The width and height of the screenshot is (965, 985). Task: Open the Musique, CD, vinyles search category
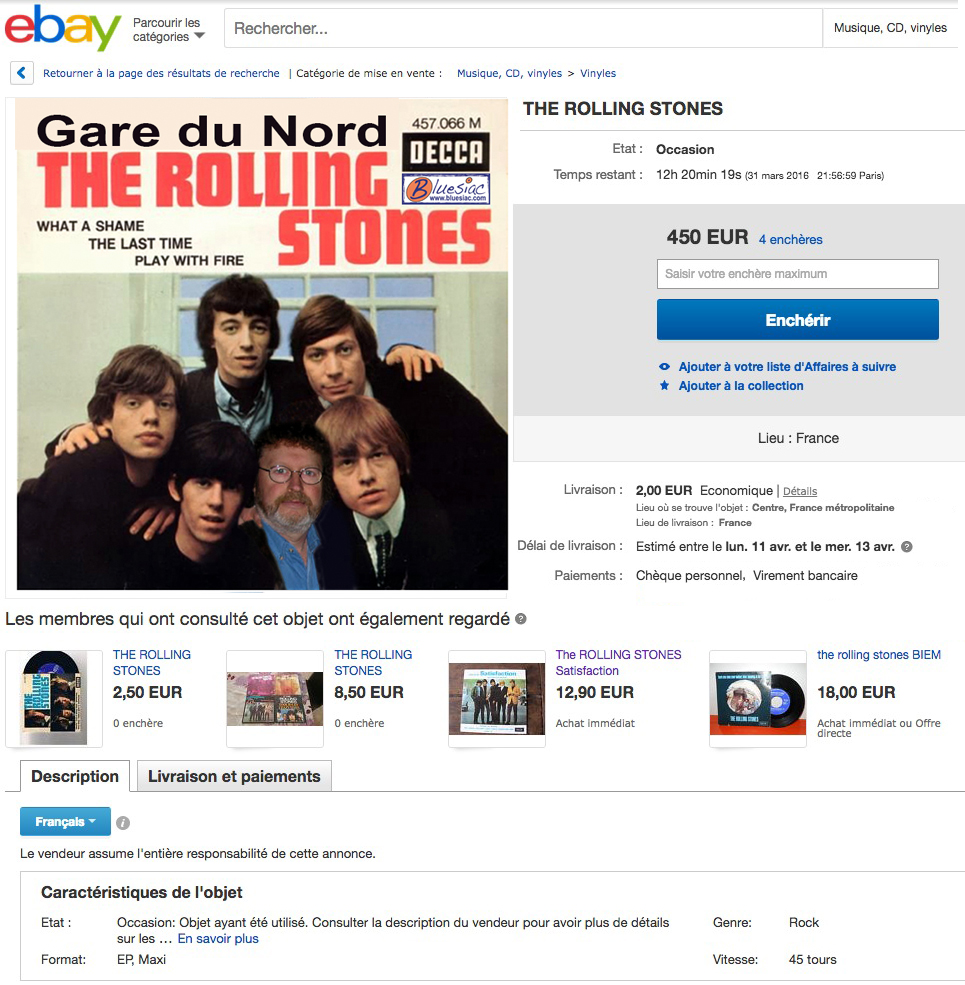point(890,28)
